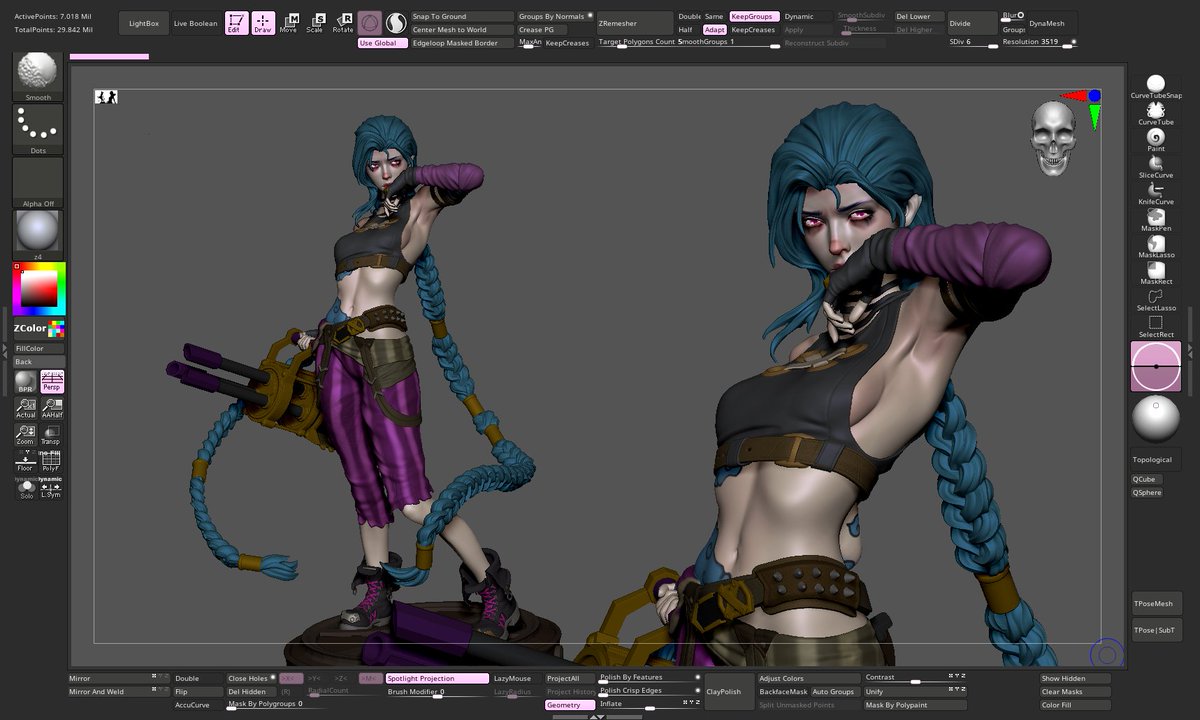Select the Move transform tool
Image resolution: width=1200 pixels, height=720 pixels.
point(288,23)
